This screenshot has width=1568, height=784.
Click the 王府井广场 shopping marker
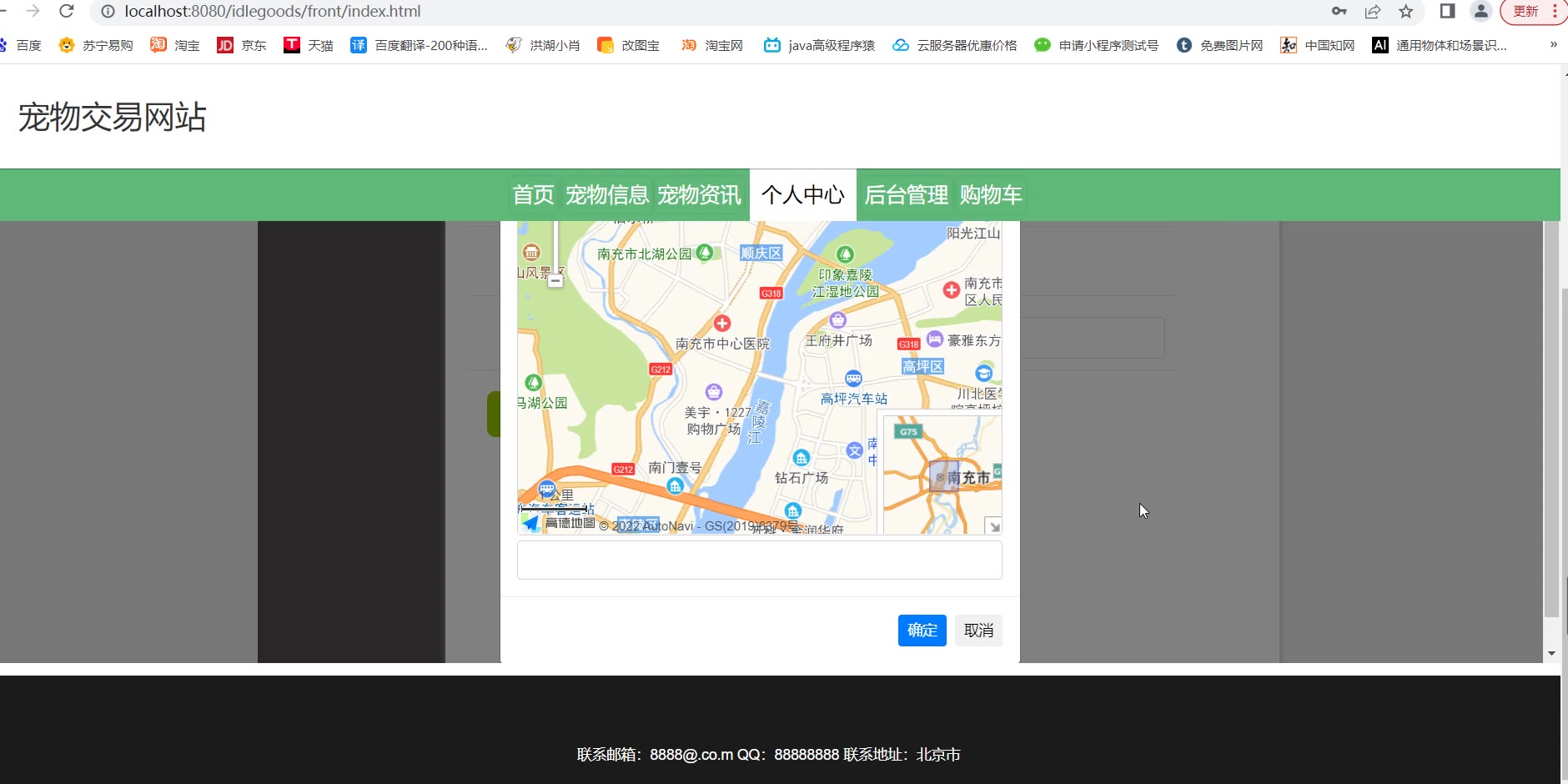838,320
